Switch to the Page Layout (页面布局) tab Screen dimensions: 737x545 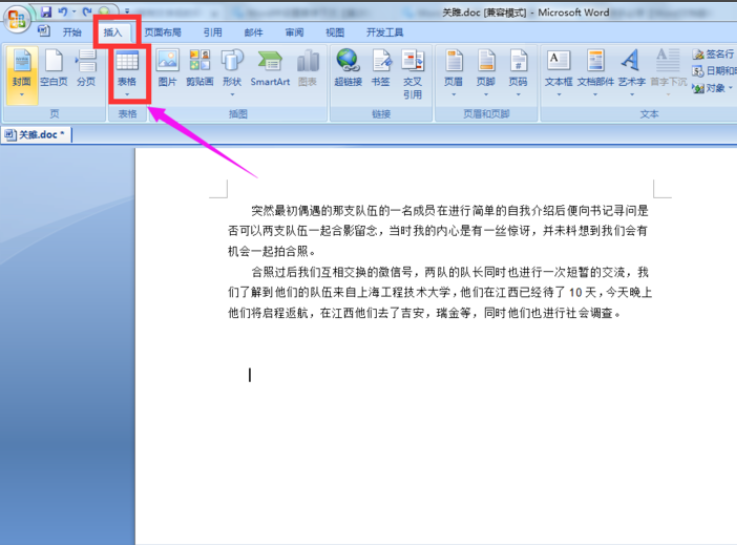(x=163, y=32)
